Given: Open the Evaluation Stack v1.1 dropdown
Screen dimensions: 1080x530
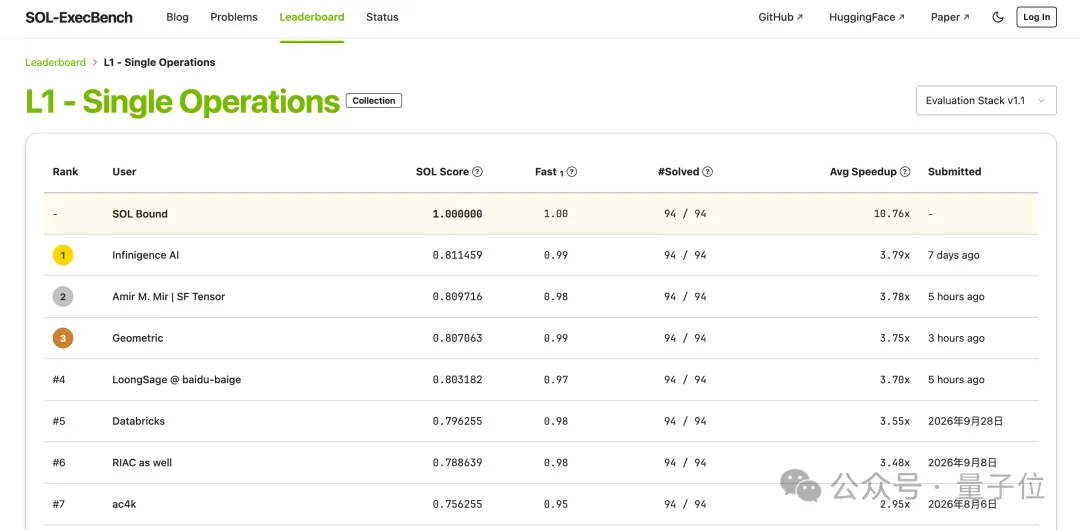Looking at the screenshot, I should (x=986, y=101).
